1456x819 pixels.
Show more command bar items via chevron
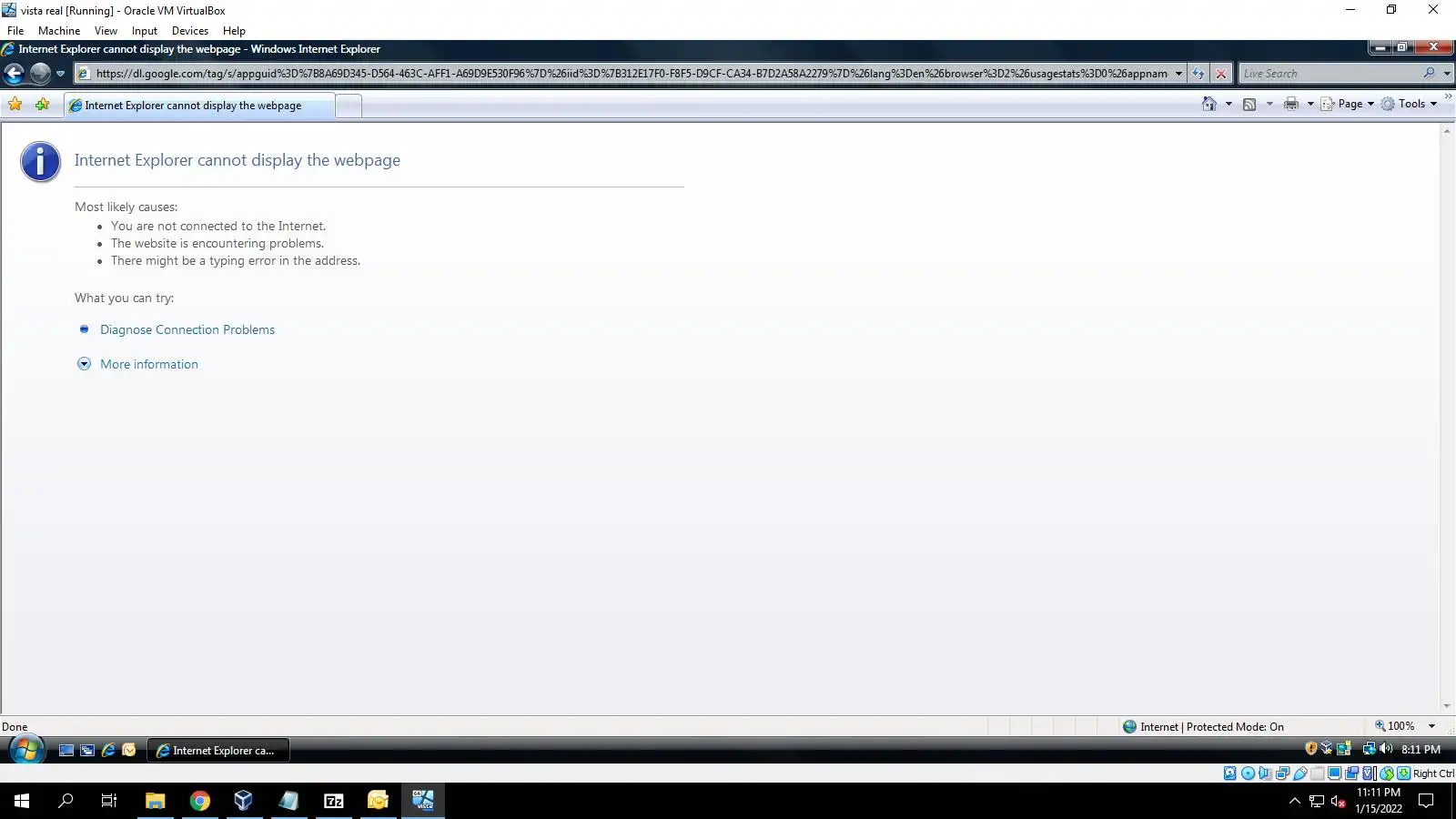[x=1448, y=96]
